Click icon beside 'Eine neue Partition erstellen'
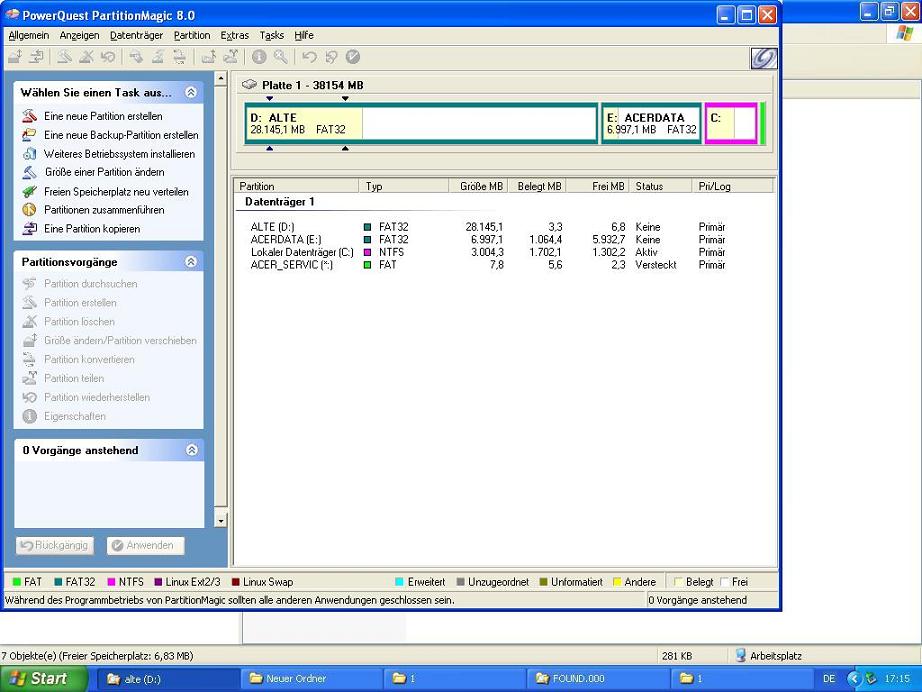 point(29,116)
